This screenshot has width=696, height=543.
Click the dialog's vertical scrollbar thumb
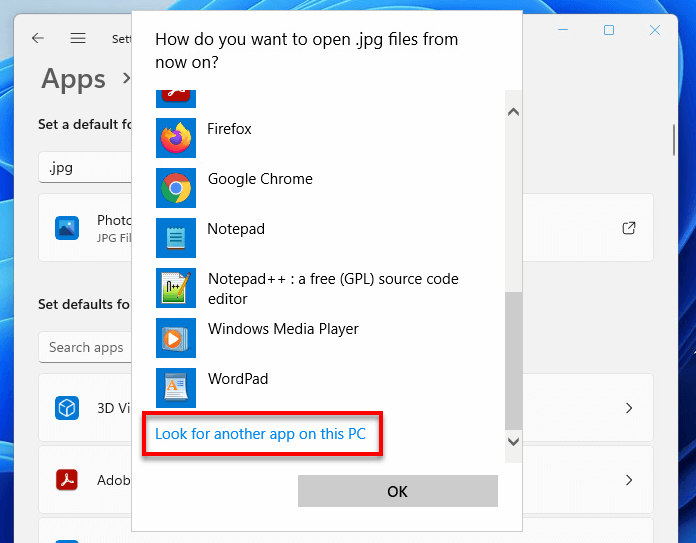click(513, 361)
